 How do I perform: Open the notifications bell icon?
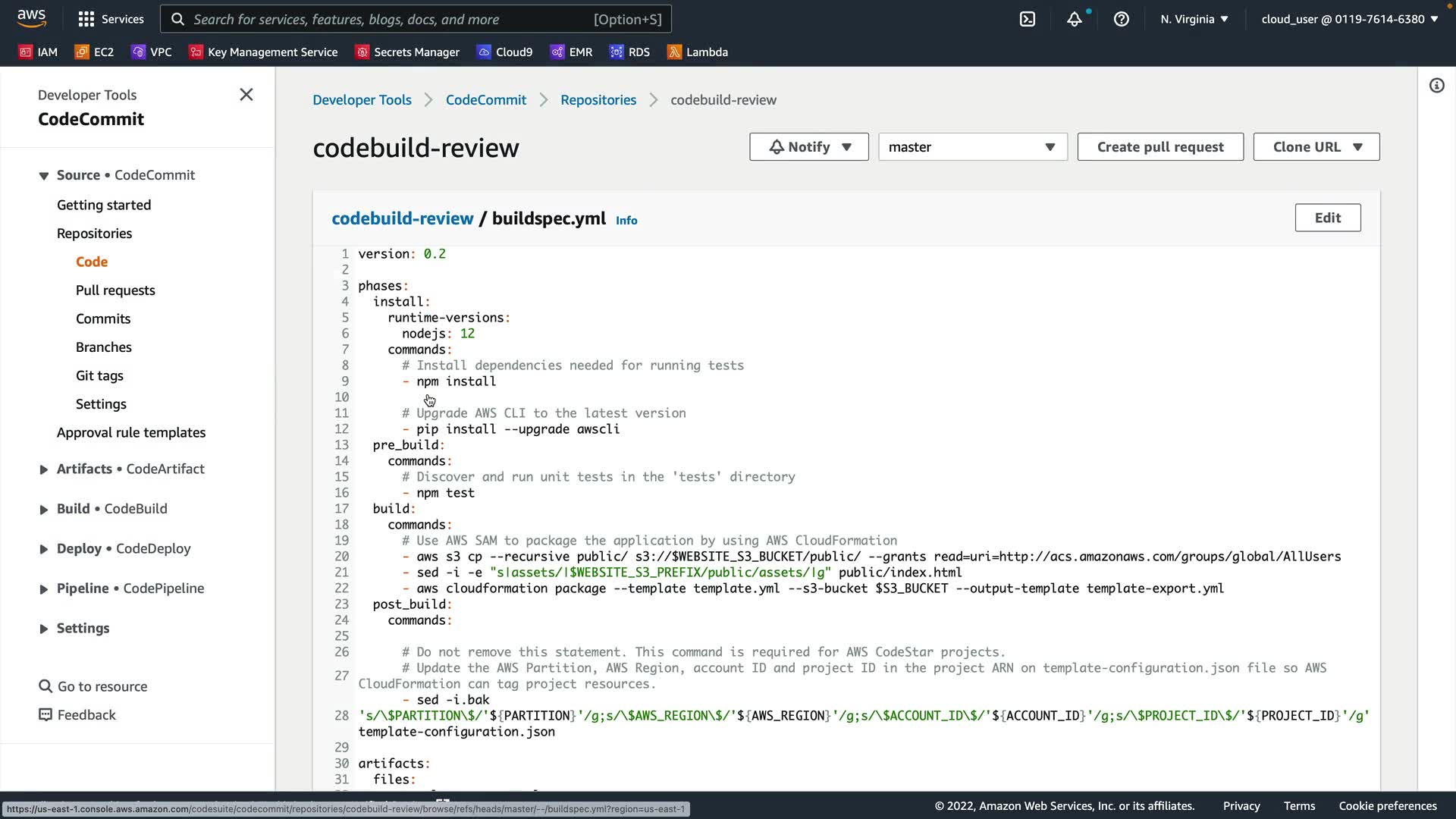(x=1074, y=19)
